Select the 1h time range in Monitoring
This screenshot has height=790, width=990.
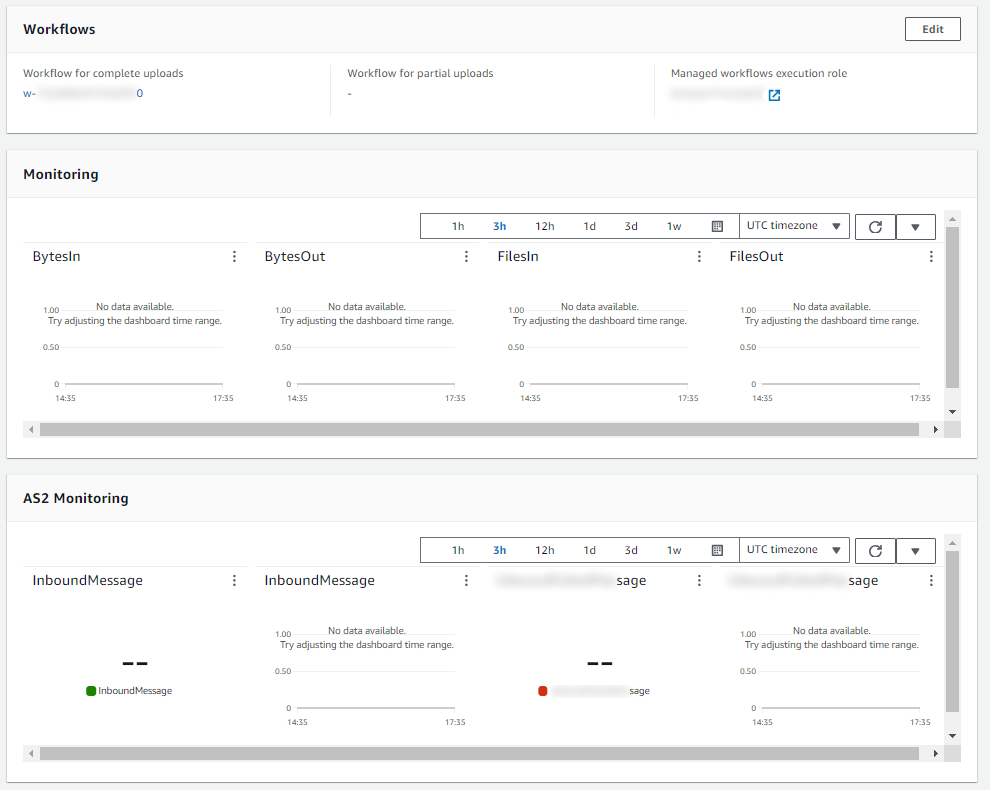point(458,226)
